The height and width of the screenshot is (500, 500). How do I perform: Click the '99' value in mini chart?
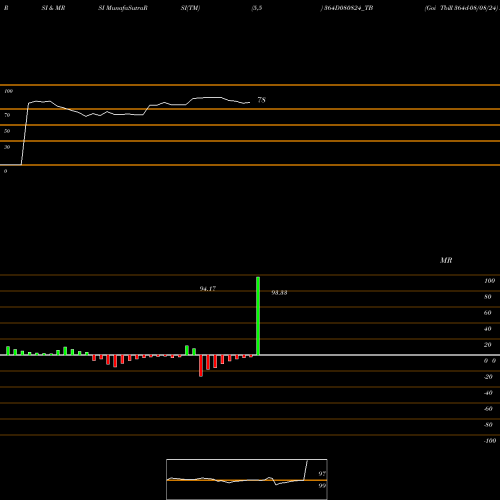(x=322, y=486)
